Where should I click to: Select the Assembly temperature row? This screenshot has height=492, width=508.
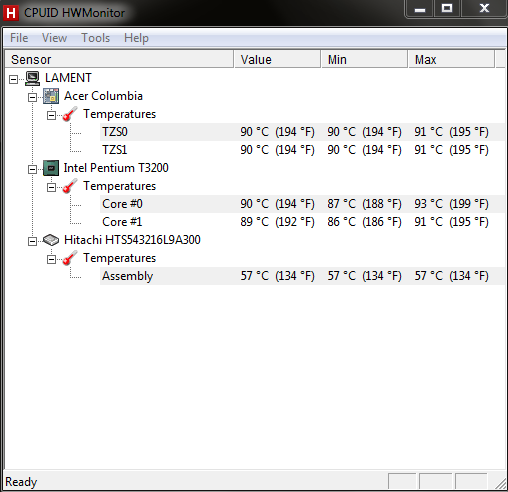302,276
